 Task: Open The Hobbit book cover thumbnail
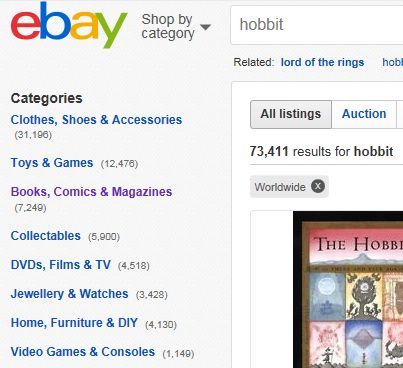pos(348,289)
